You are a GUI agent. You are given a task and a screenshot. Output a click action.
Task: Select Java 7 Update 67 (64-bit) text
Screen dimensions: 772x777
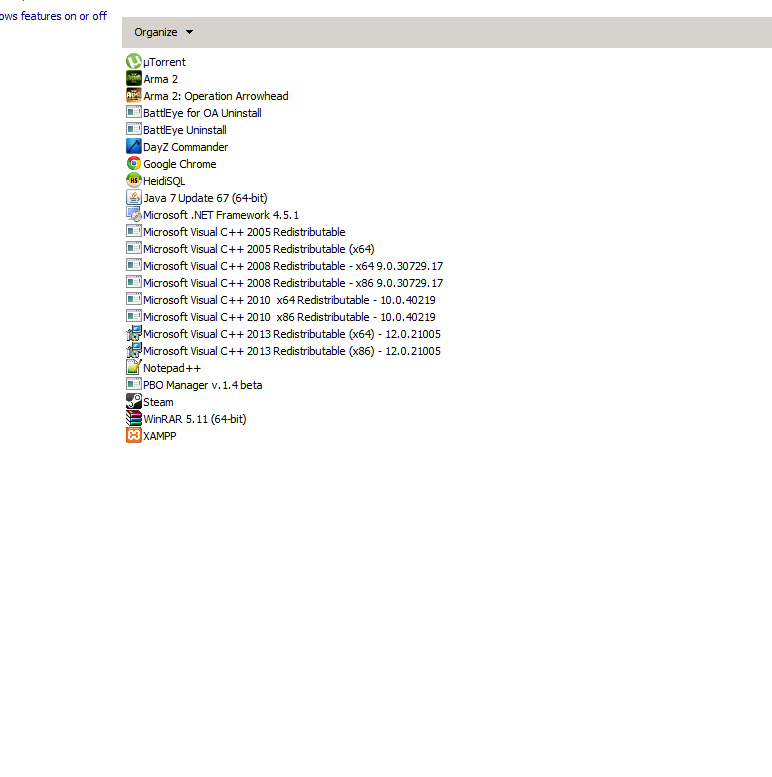coord(205,198)
